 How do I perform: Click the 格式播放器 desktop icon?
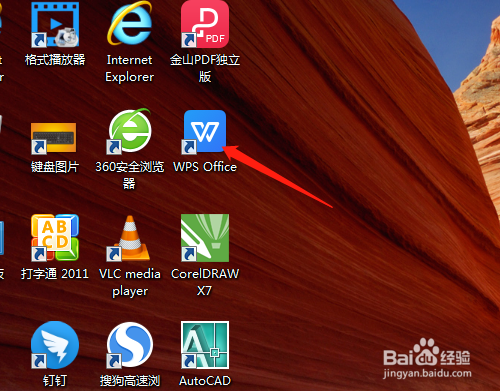click(x=55, y=24)
